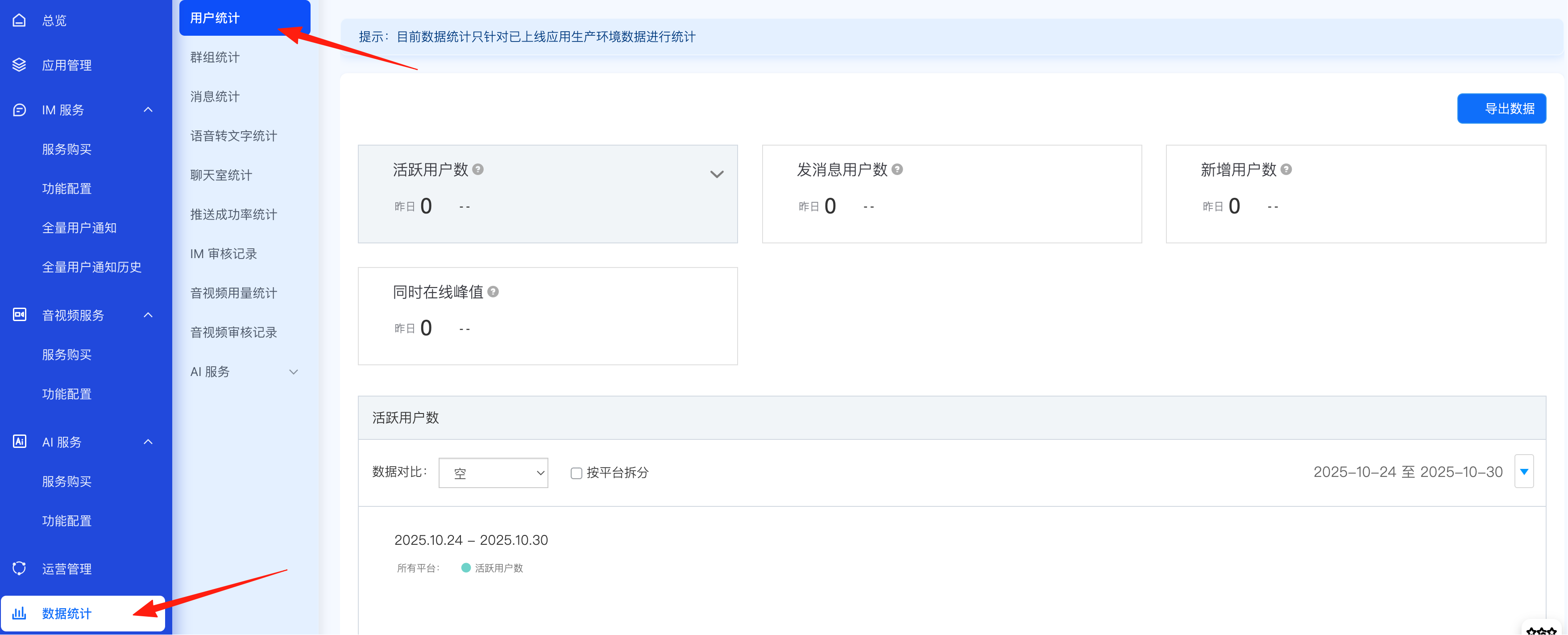
Task: Click the 数据统计 bar chart icon
Action: [x=20, y=613]
